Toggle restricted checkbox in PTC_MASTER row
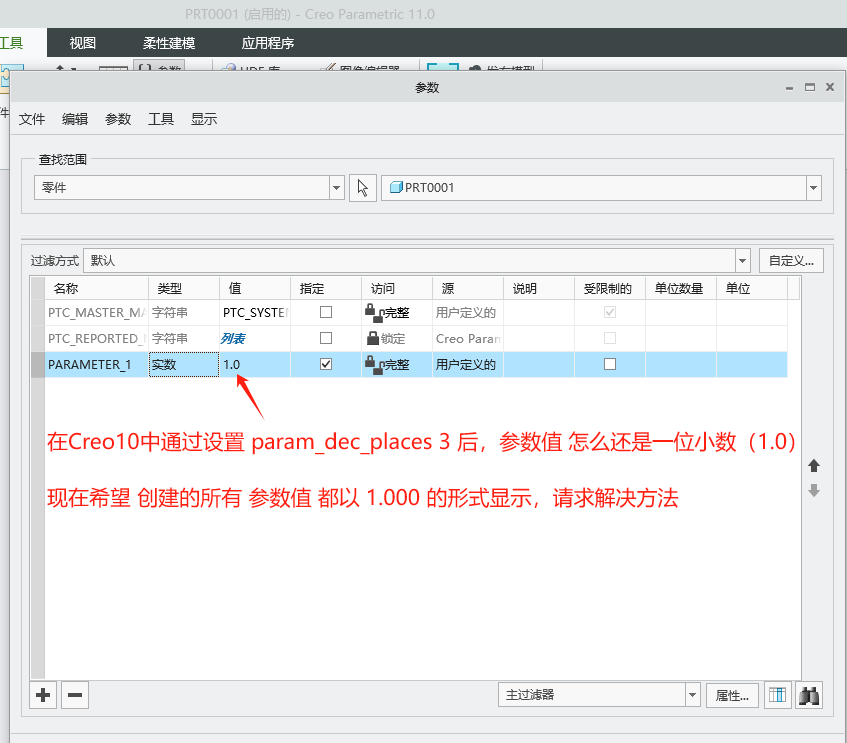The image size is (847, 743). 610,312
